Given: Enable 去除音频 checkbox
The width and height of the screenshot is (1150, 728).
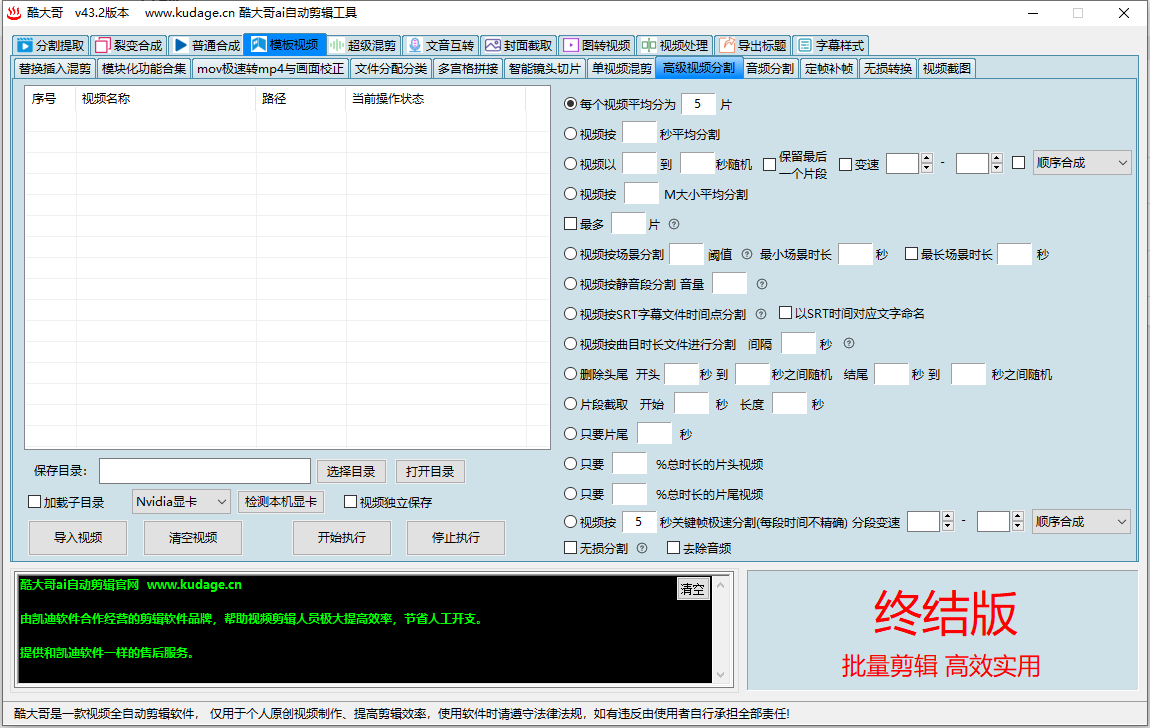Looking at the screenshot, I should (673, 548).
